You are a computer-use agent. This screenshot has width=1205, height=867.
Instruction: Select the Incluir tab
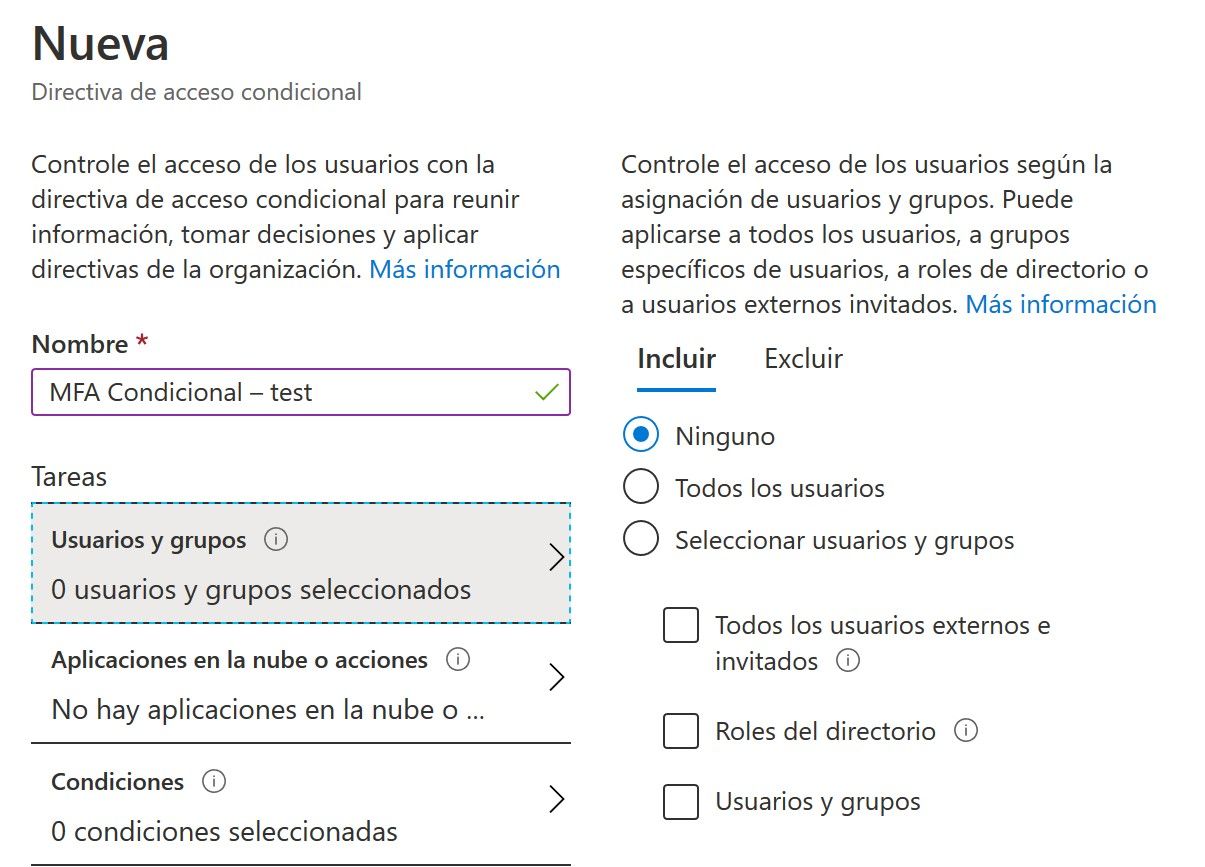675,358
